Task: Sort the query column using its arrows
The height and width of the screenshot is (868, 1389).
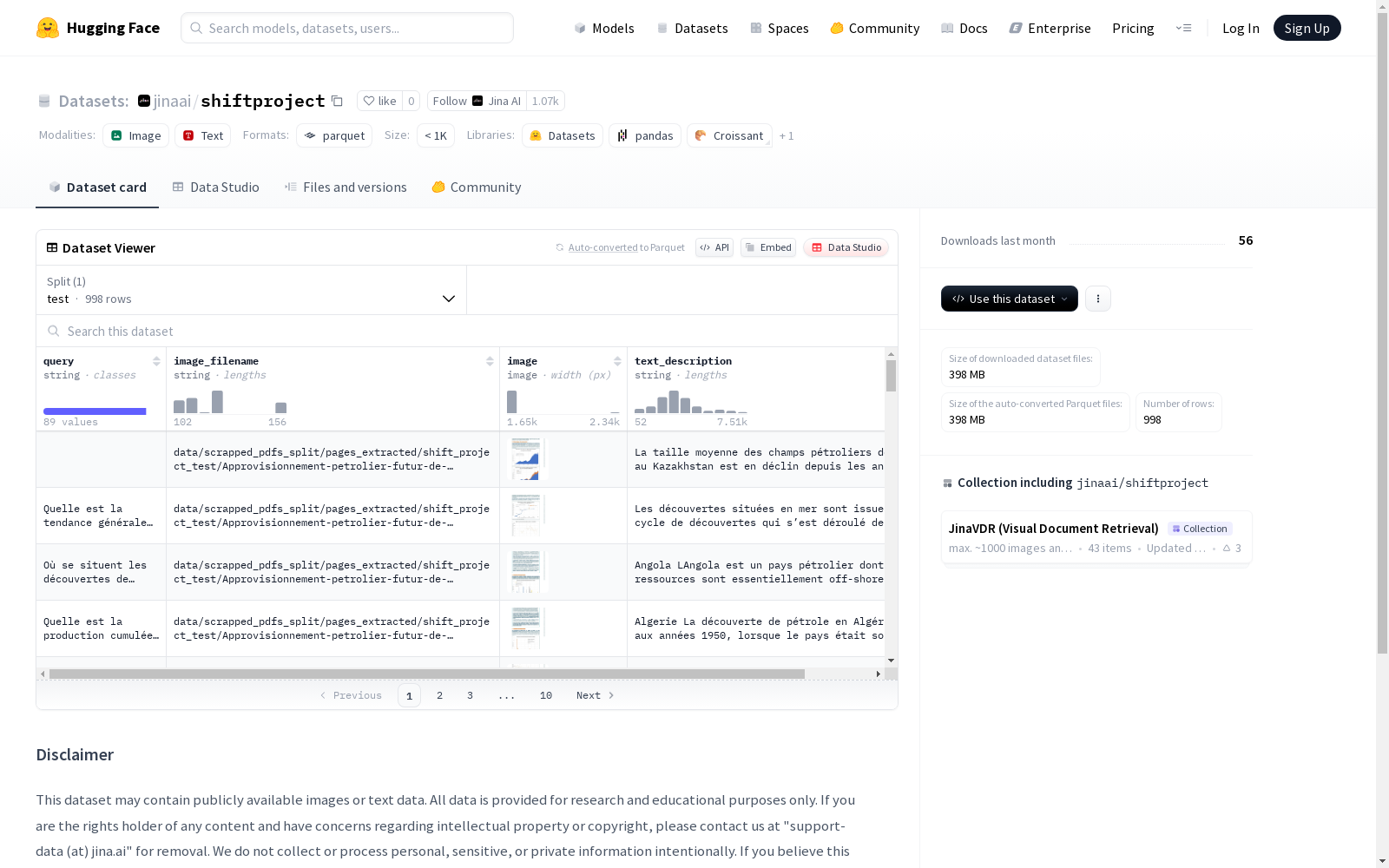Action: click(x=156, y=361)
